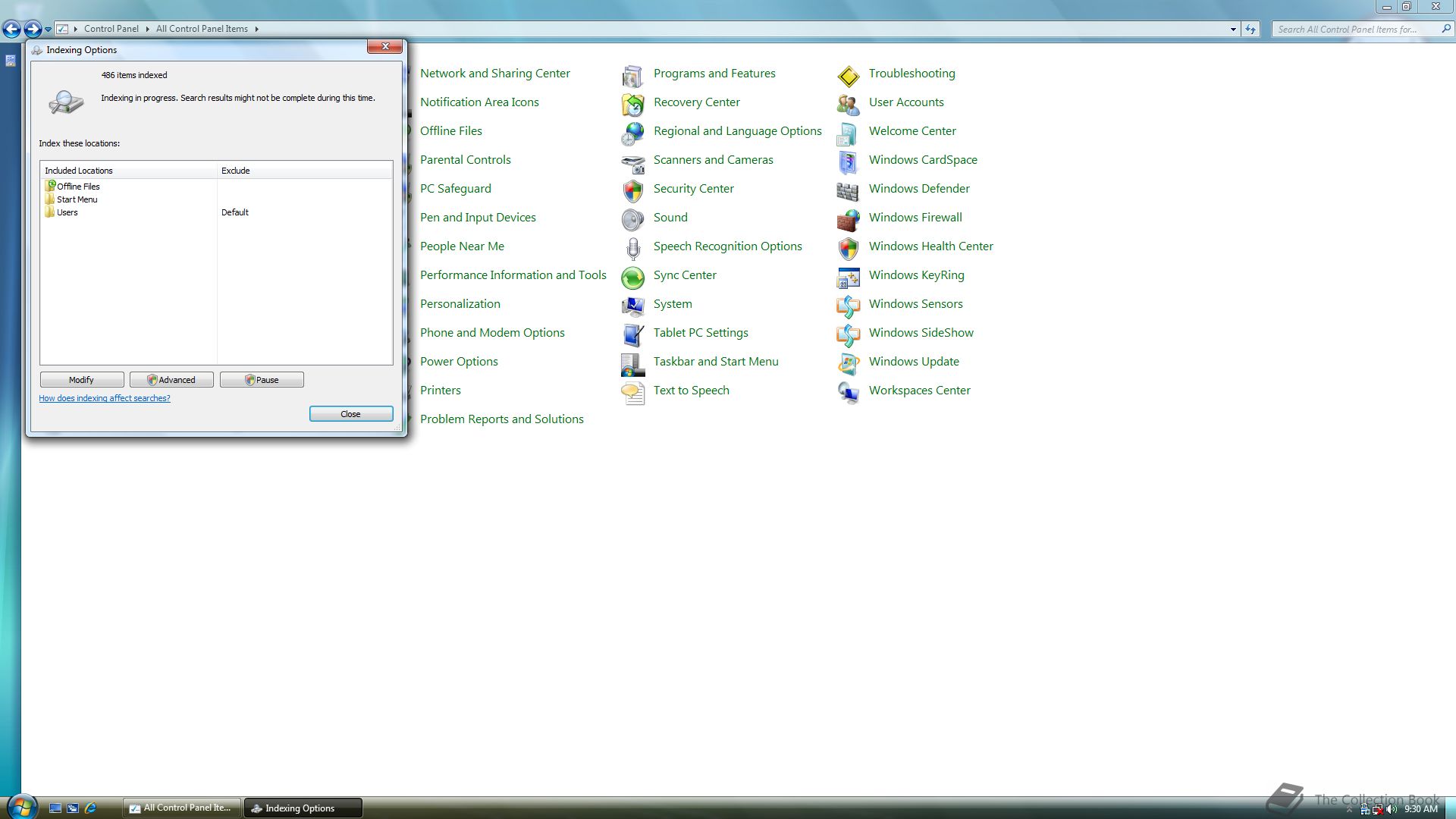1456x819 pixels.
Task: Click the Speech Recognition microphone icon
Action: [x=632, y=249]
